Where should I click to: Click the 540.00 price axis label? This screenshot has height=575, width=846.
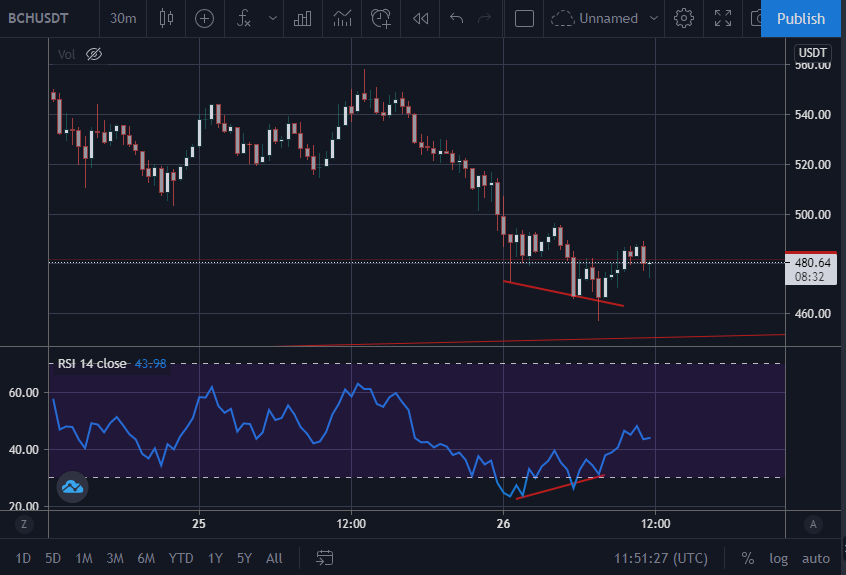(x=813, y=114)
